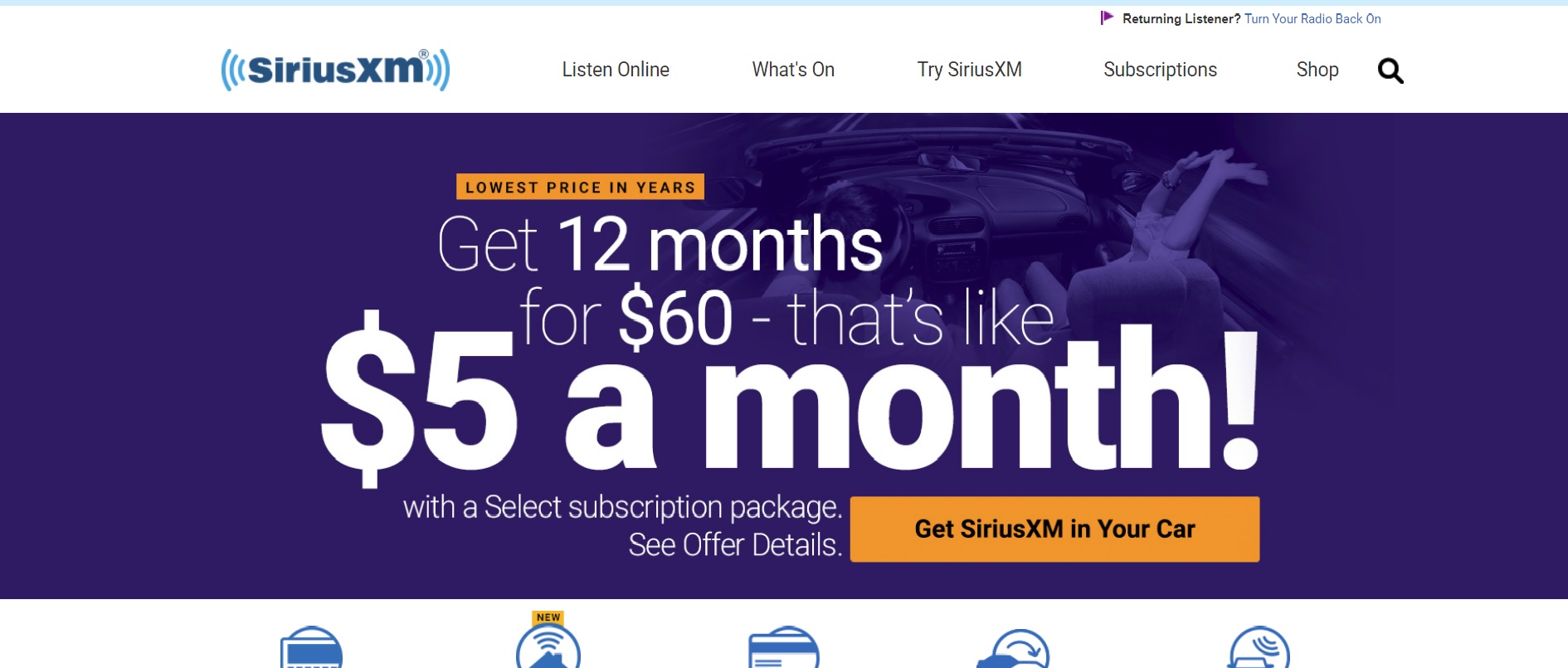Click the Lowest Price in Years banner label
The width and height of the screenshot is (1568, 668).
(580, 187)
